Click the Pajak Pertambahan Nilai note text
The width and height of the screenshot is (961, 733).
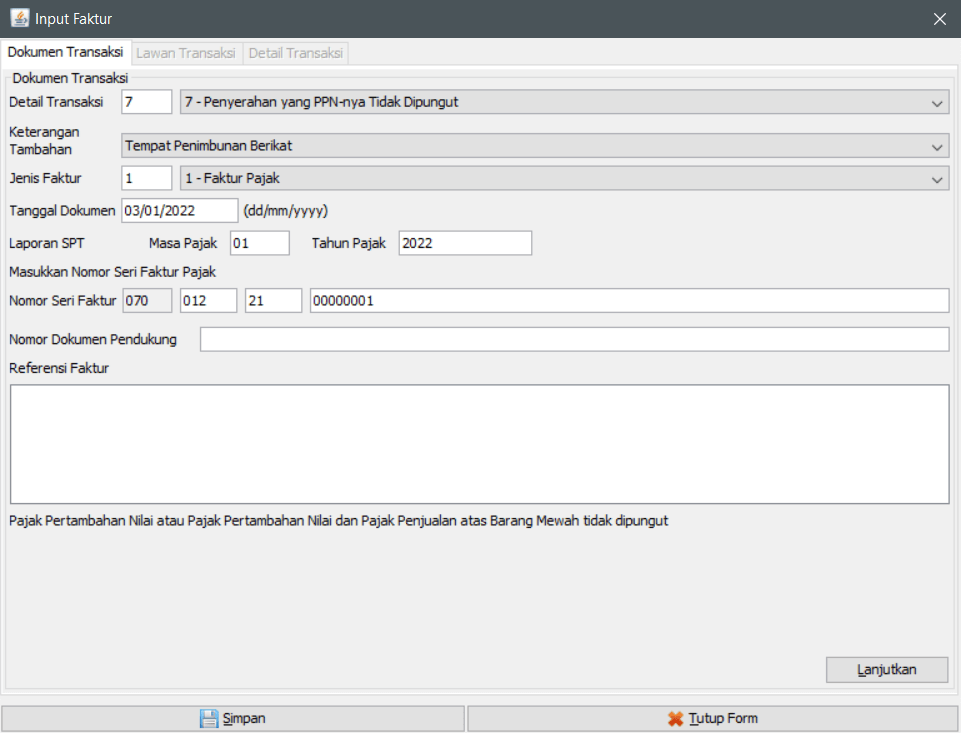[338, 521]
